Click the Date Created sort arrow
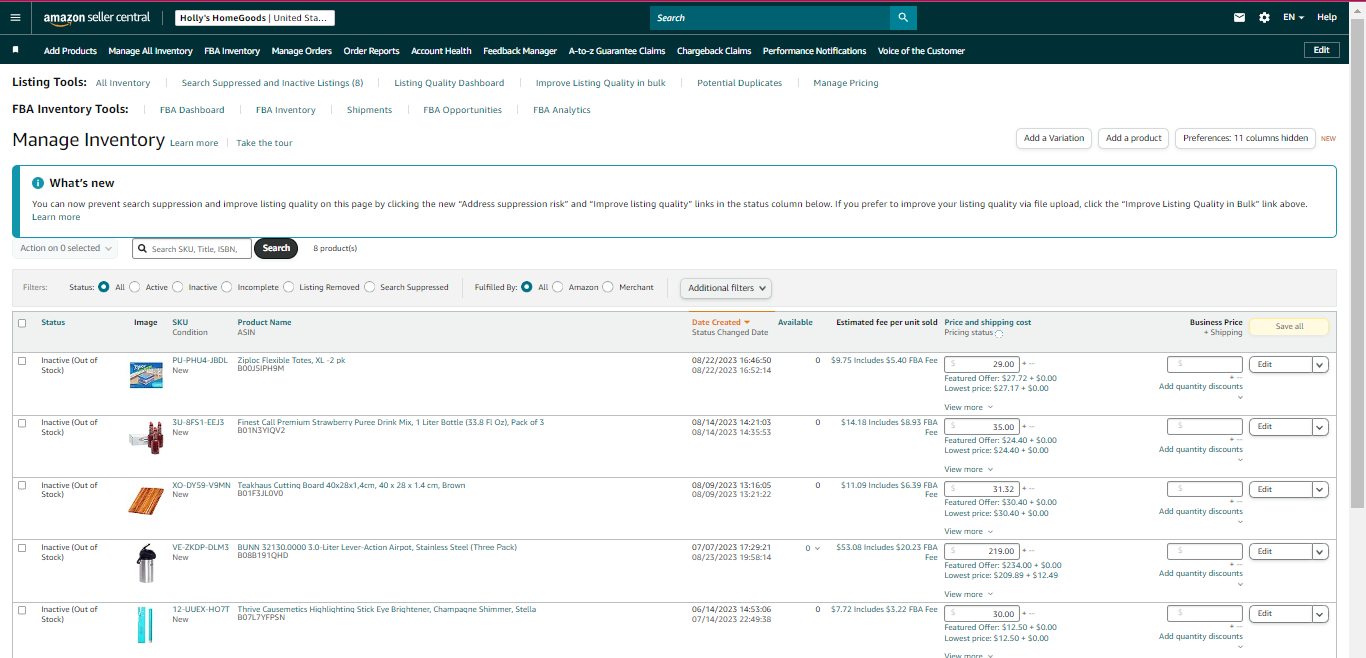Viewport: 1366px width, 658px height. (x=747, y=322)
